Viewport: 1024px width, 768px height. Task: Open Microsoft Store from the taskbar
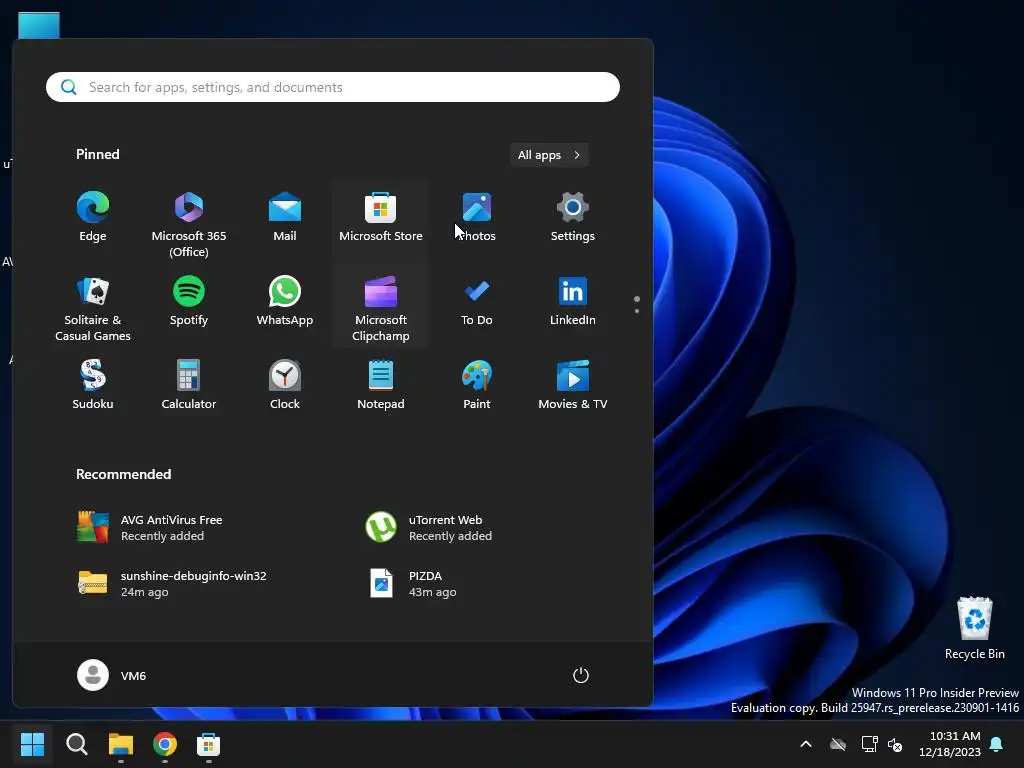click(x=208, y=744)
